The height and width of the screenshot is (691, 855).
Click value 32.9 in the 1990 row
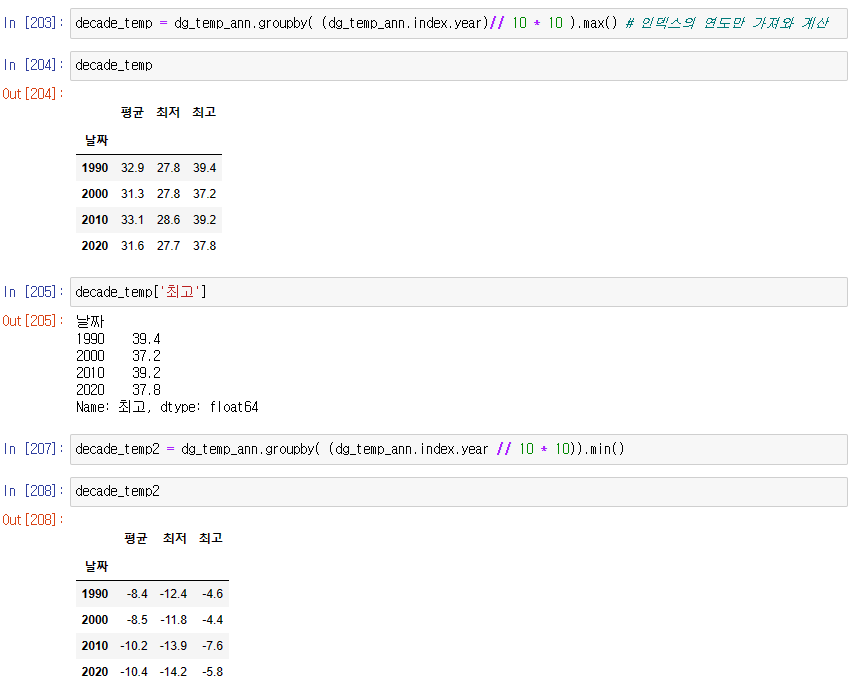point(133,168)
